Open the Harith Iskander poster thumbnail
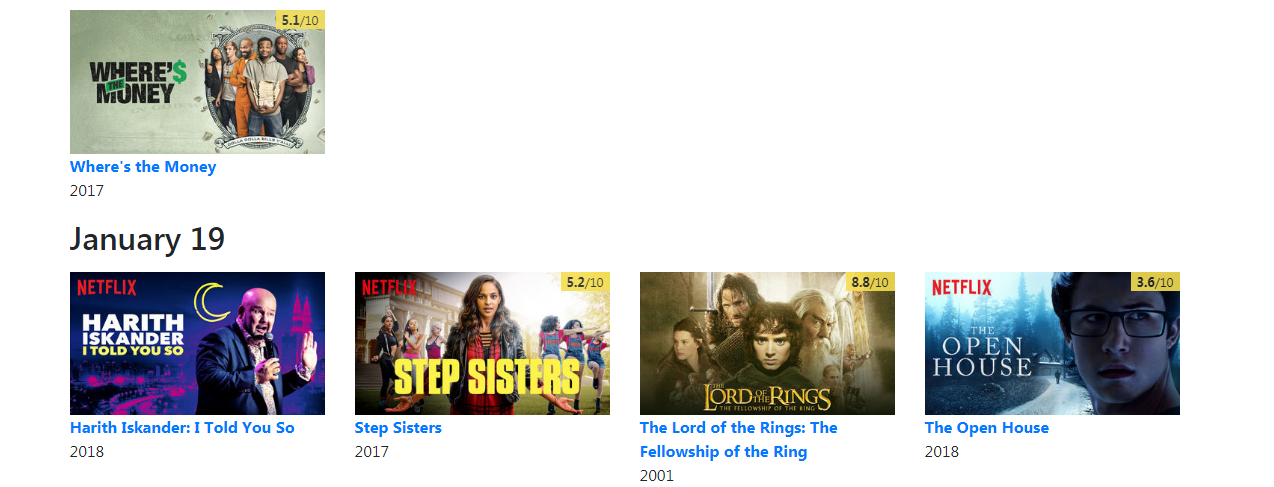Viewport: 1274px width, 487px height. click(197, 343)
